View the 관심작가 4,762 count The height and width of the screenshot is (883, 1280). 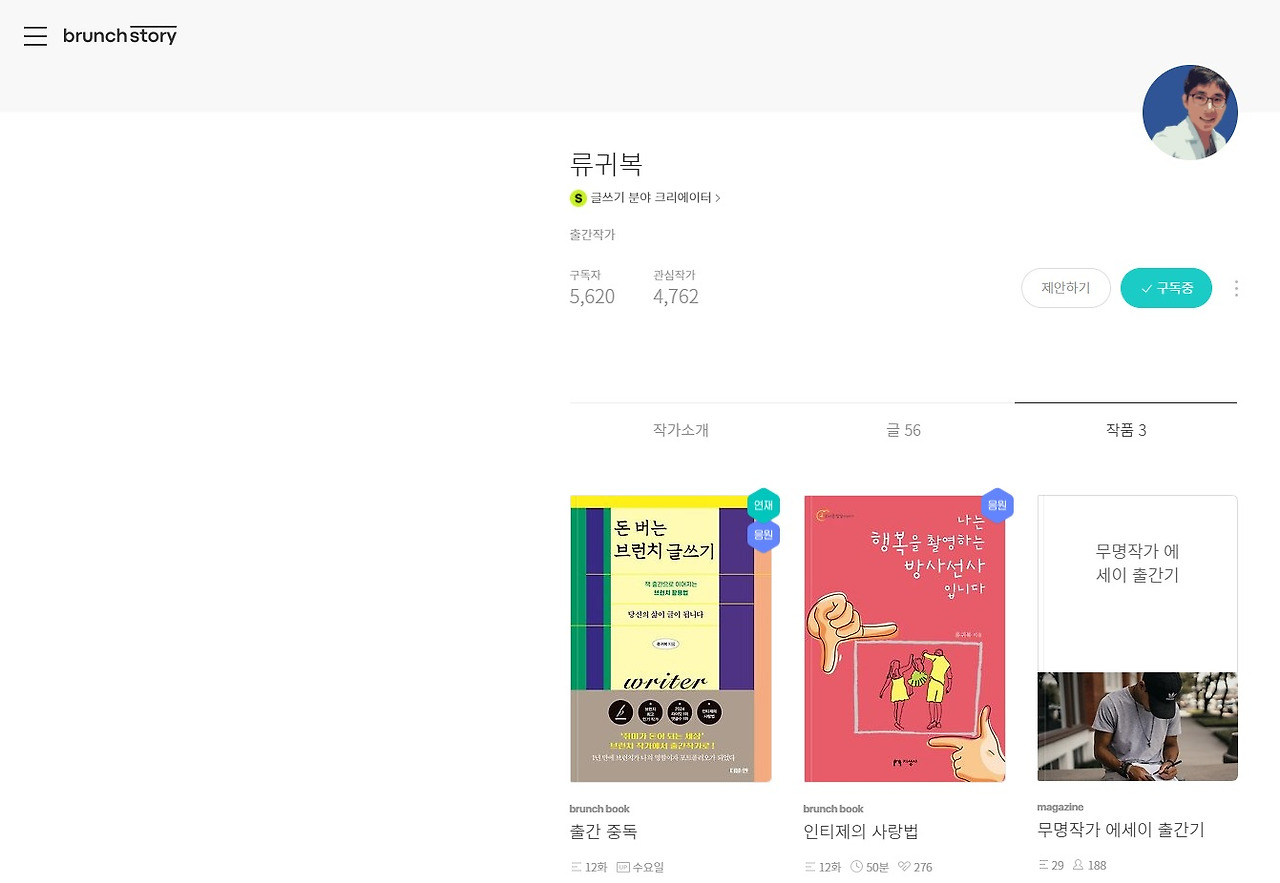coord(676,288)
